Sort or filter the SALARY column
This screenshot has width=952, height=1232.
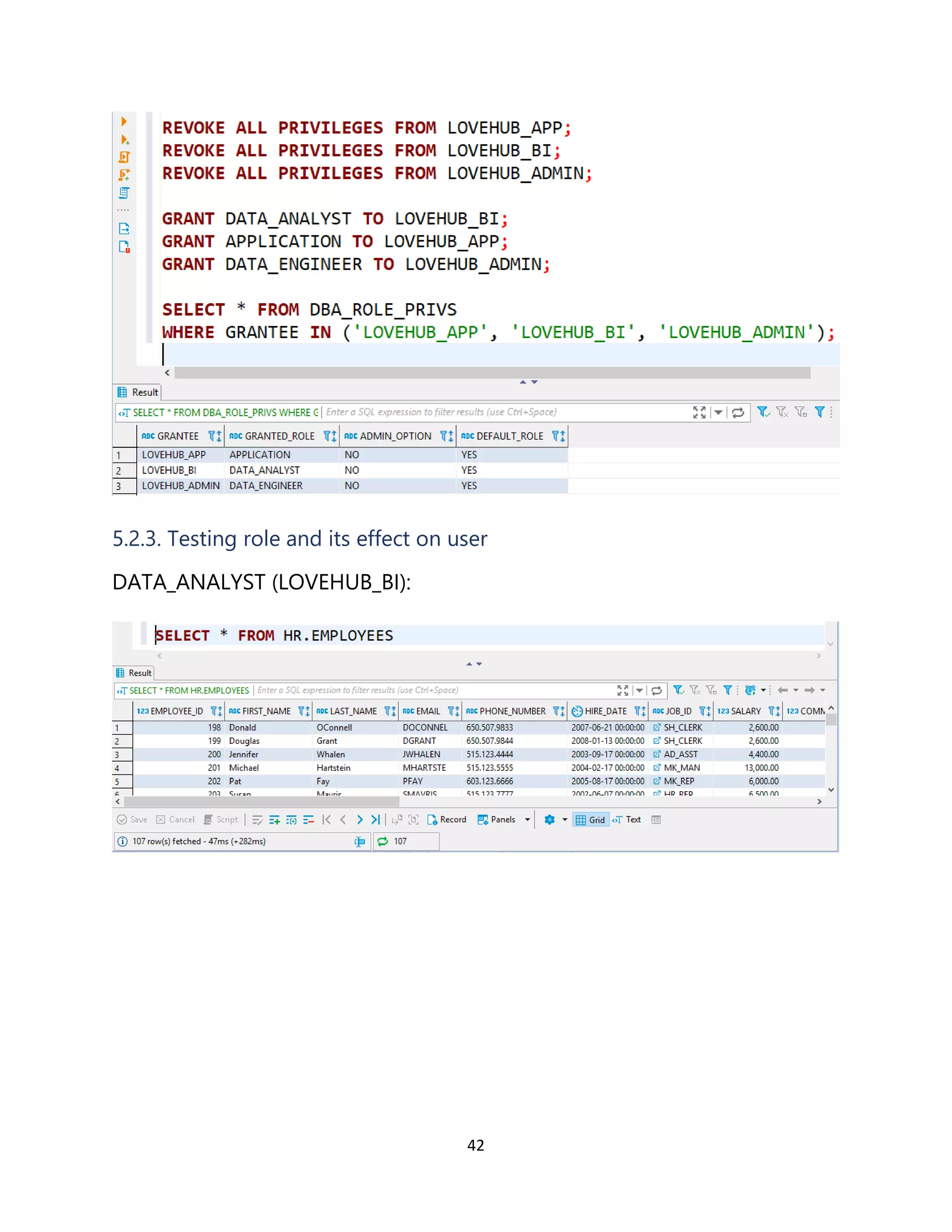(x=774, y=711)
